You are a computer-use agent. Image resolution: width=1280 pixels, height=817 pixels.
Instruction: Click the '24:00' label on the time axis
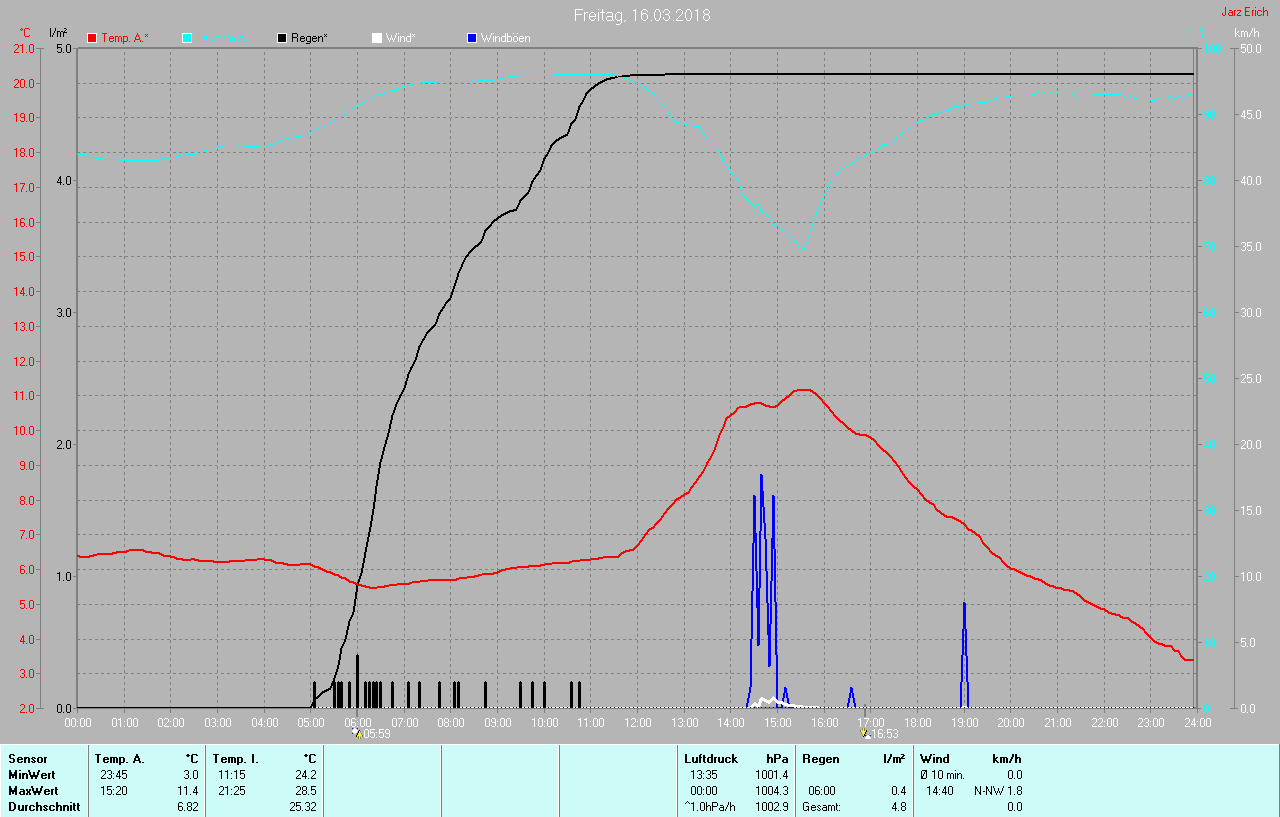(x=1197, y=722)
